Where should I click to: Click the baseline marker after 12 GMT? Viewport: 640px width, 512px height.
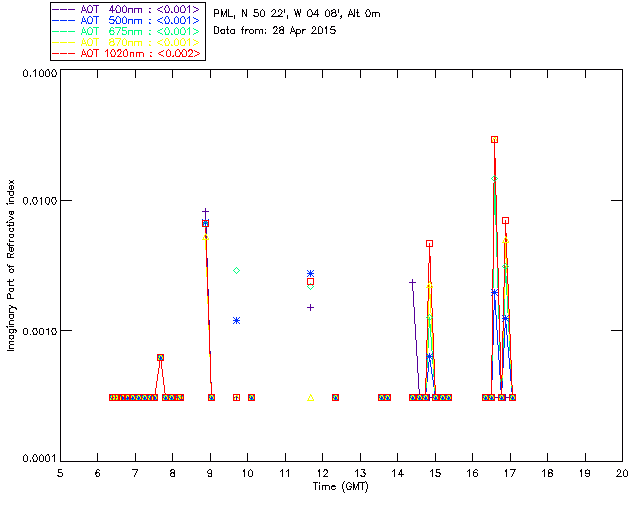pyautogui.click(x=335, y=398)
